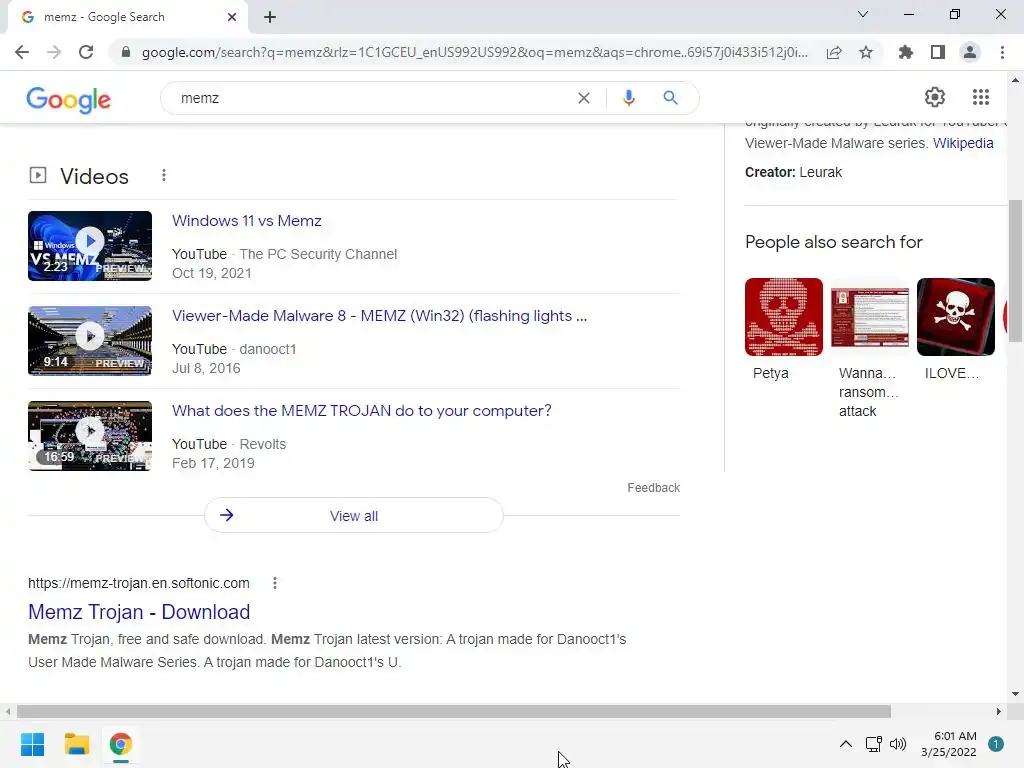Click the horizontal page scrollbar
Viewport: 1024px width, 768px height.
(x=454, y=711)
